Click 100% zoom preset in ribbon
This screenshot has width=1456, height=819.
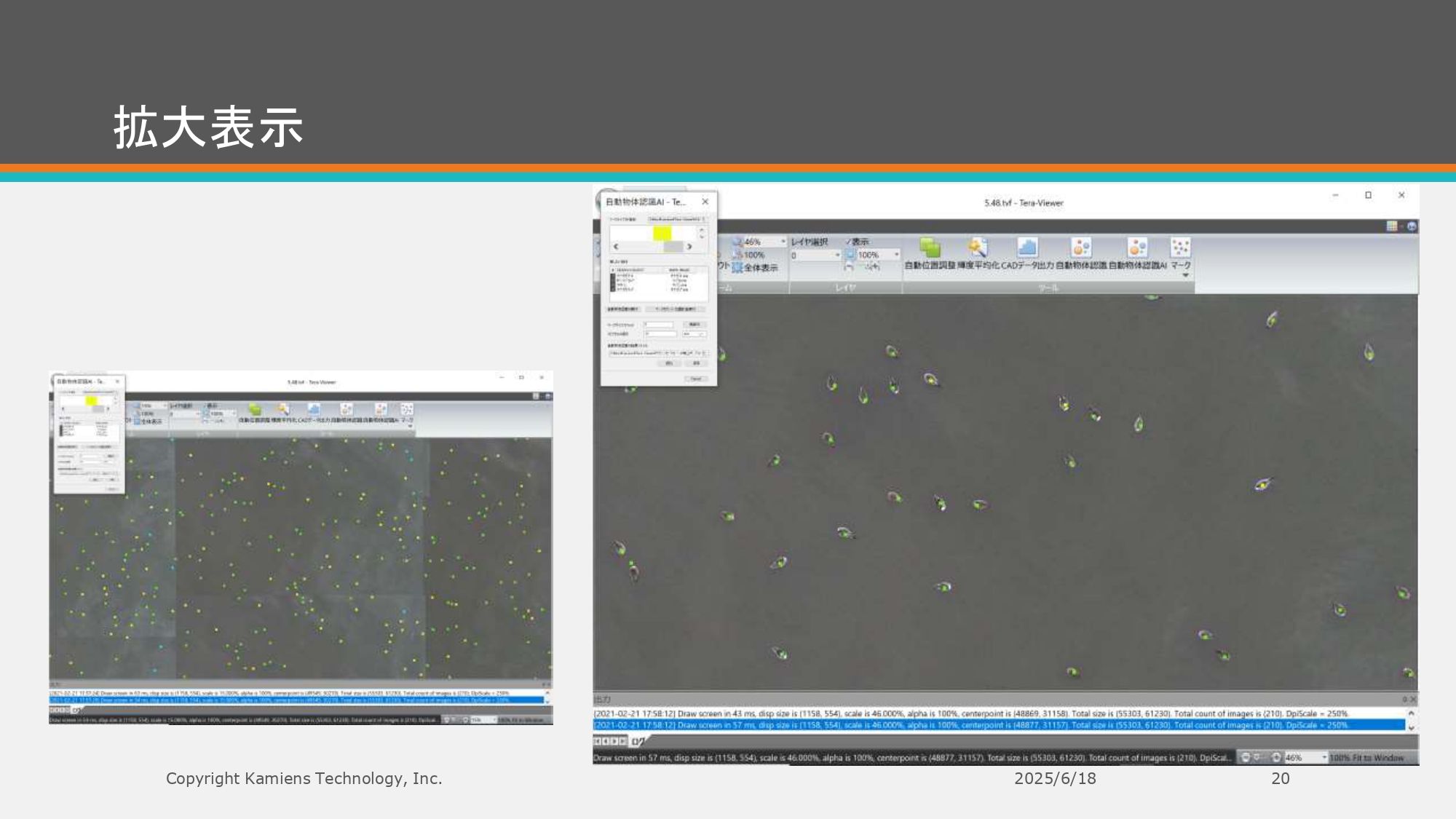[x=753, y=255]
